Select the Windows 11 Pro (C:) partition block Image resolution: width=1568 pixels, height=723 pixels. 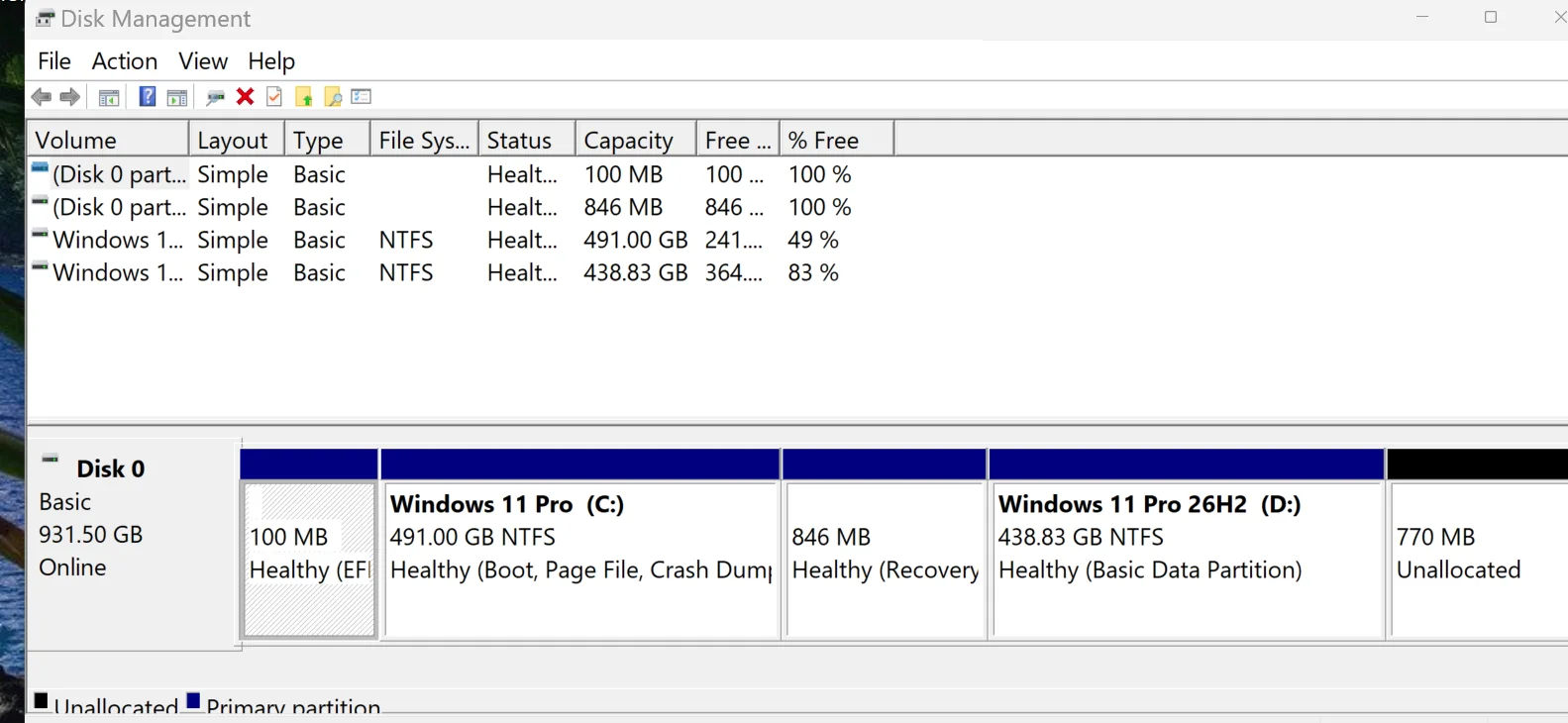(x=580, y=560)
